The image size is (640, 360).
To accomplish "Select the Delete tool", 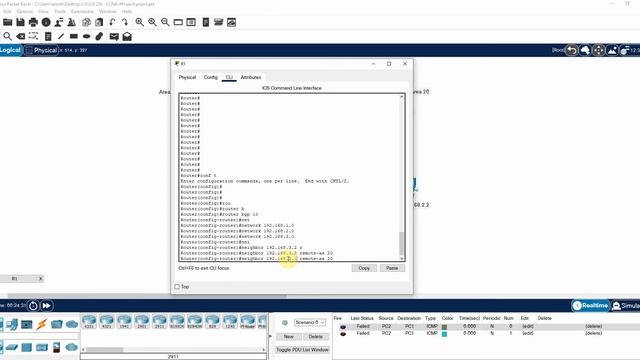I will coord(20,36).
